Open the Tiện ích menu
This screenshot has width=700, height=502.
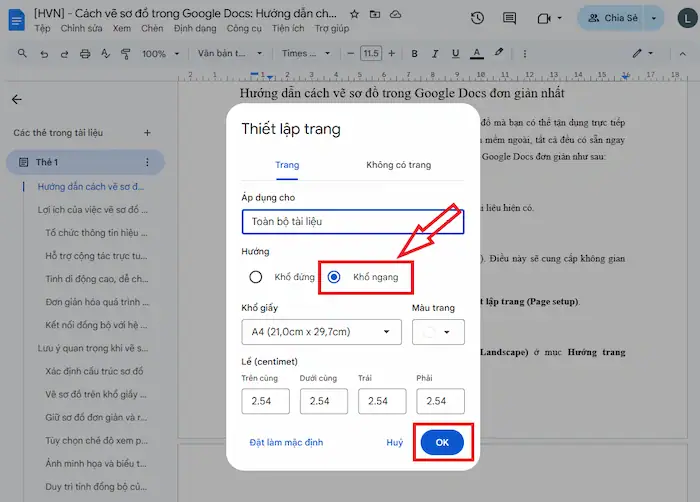pyautogui.click(x=288, y=29)
